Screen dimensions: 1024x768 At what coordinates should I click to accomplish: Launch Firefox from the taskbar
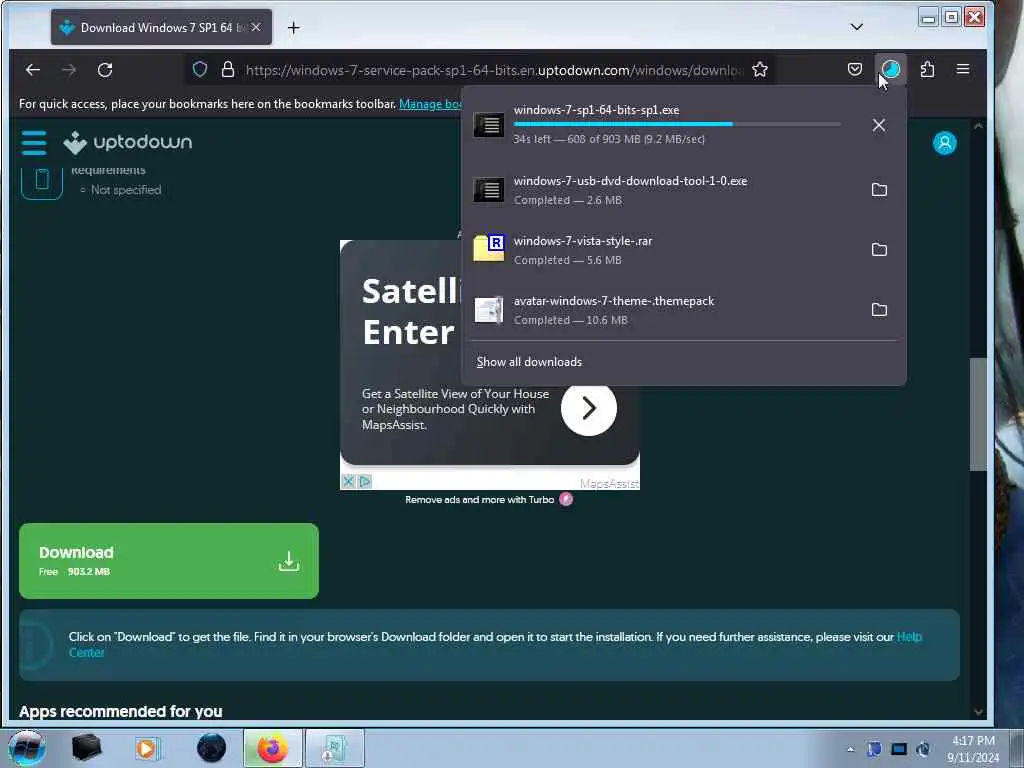click(x=272, y=748)
